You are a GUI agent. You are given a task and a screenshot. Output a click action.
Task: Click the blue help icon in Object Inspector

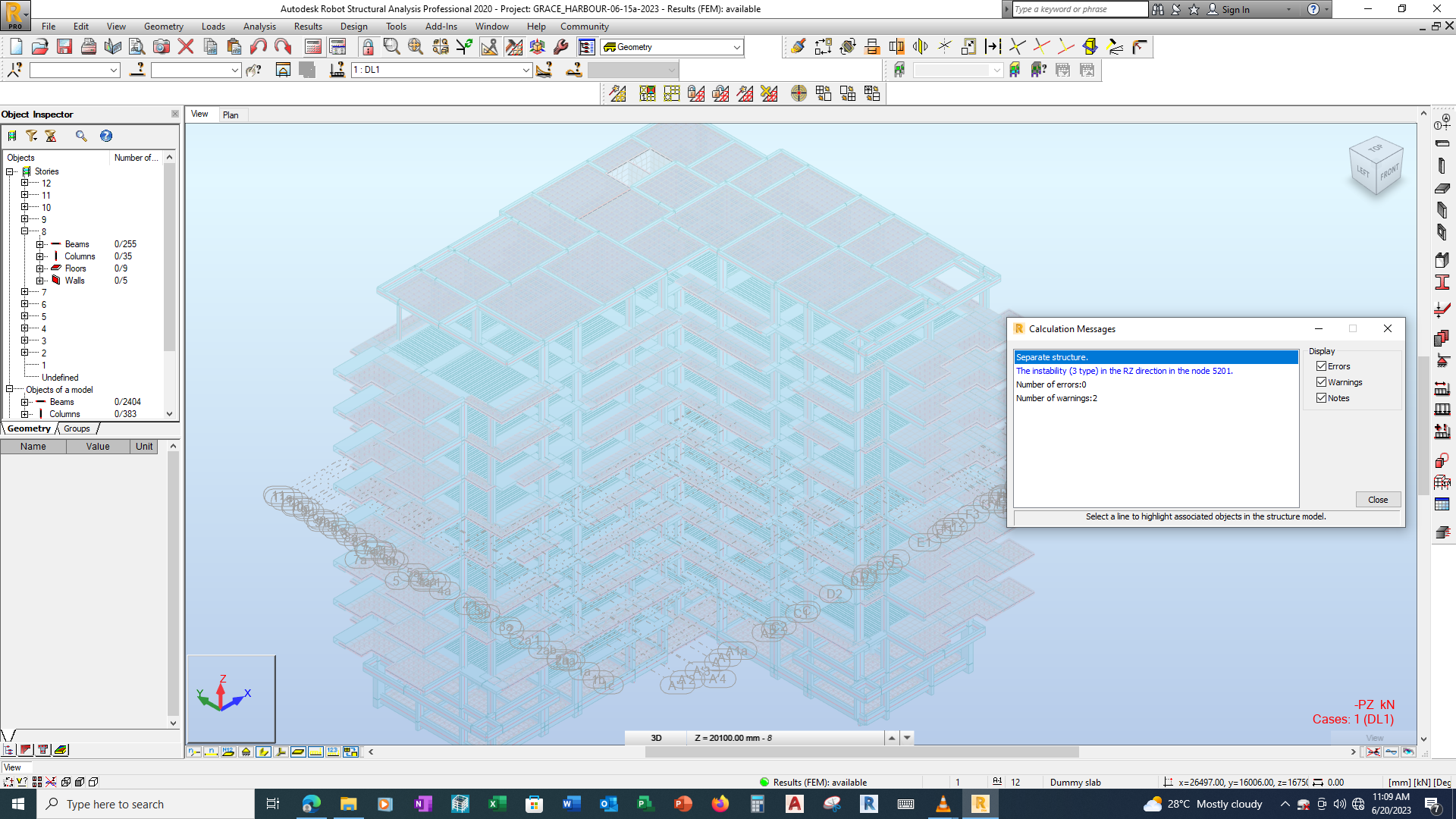coord(106,136)
